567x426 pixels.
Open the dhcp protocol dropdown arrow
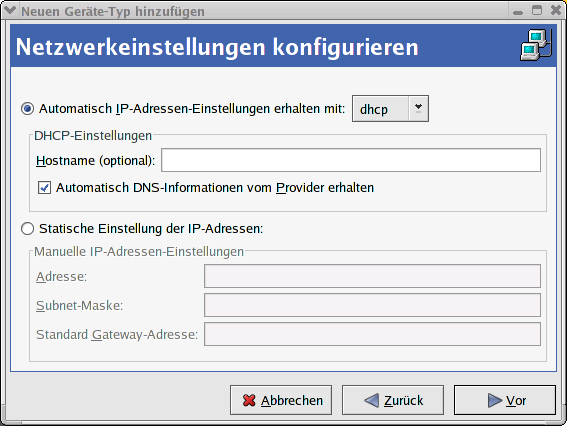[418, 108]
